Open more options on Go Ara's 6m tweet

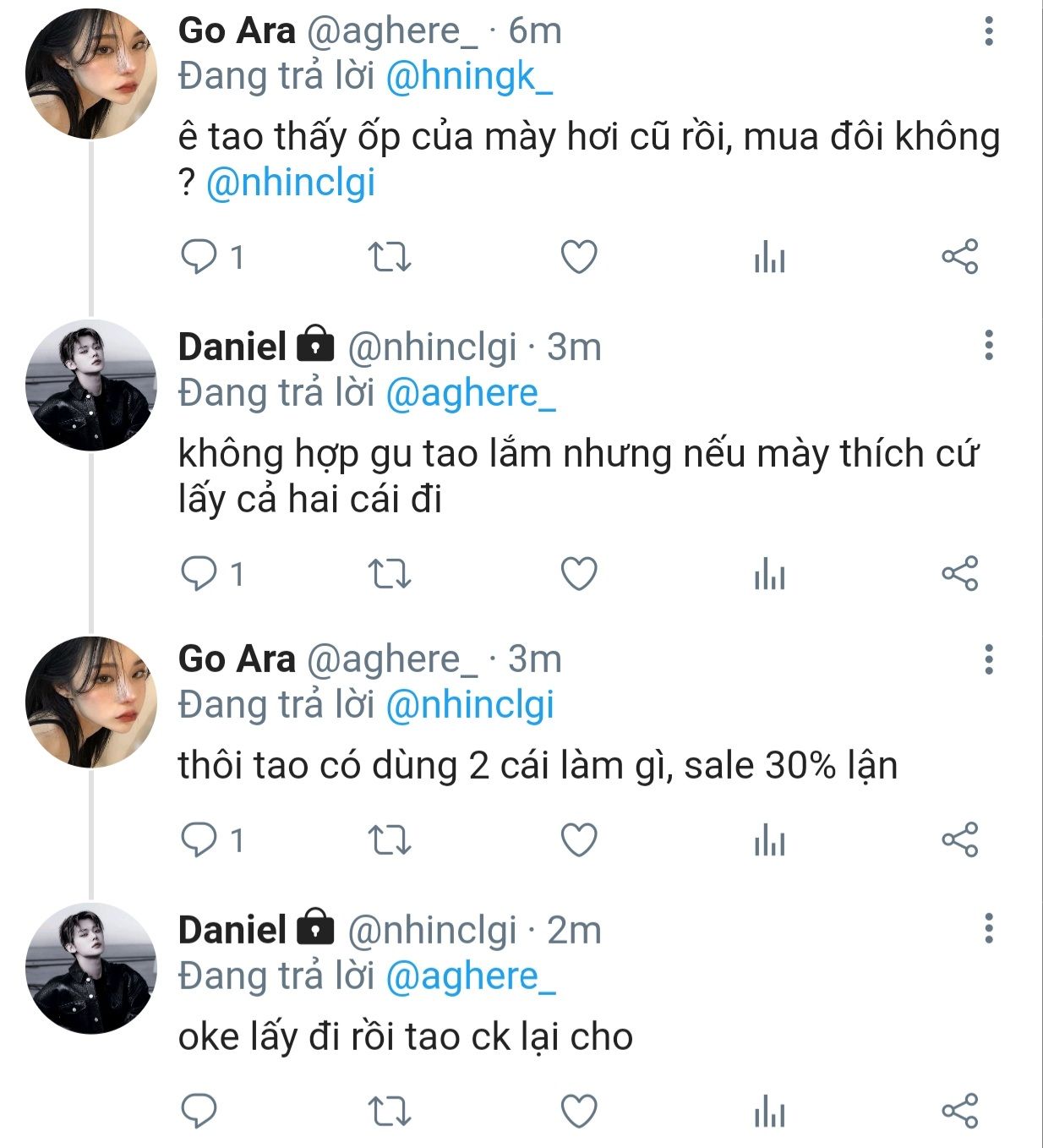pyautogui.click(x=988, y=30)
